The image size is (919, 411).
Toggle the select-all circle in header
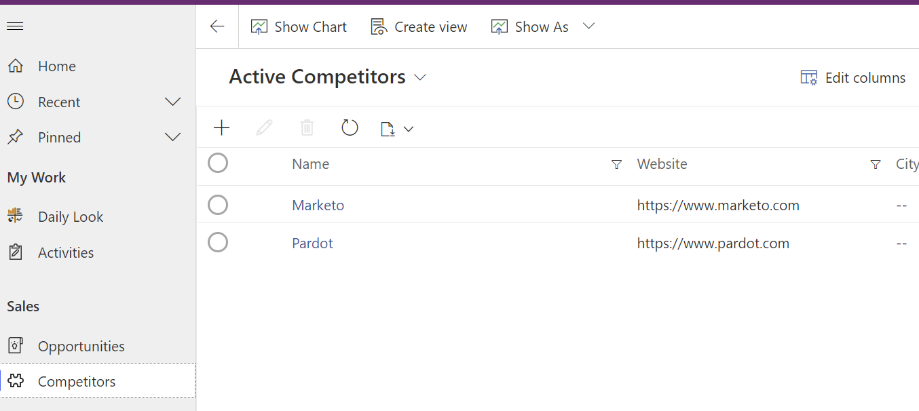click(218, 163)
